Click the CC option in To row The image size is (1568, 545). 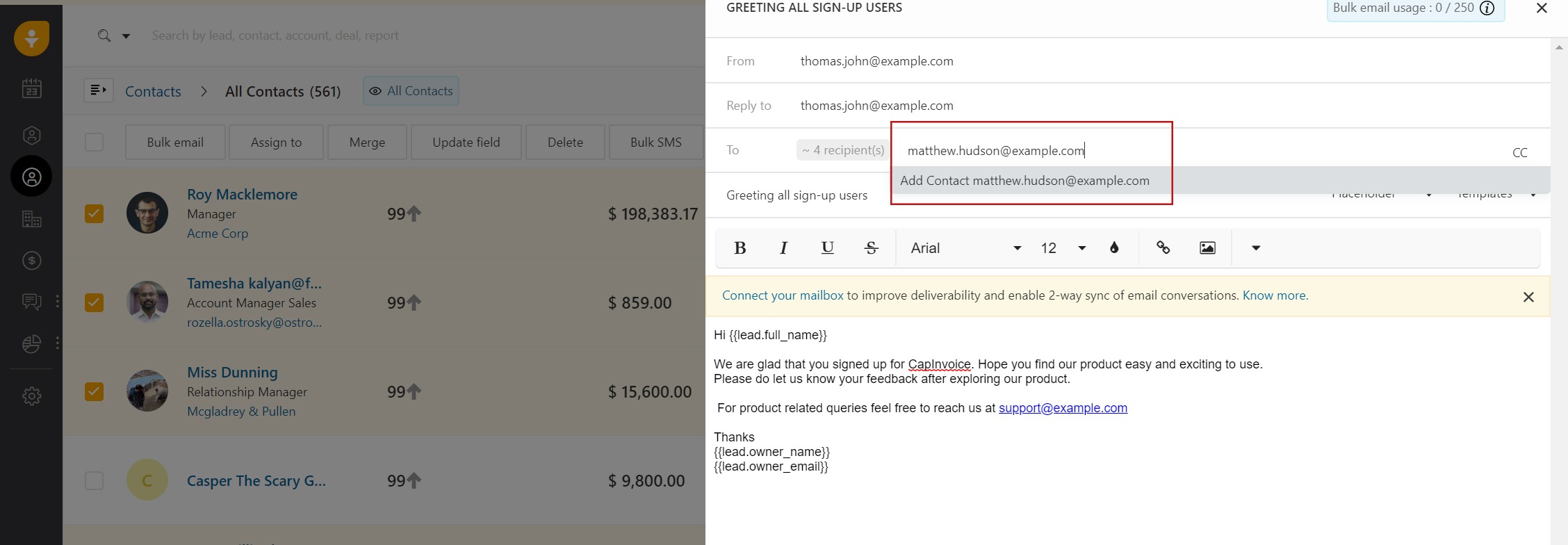(1520, 152)
